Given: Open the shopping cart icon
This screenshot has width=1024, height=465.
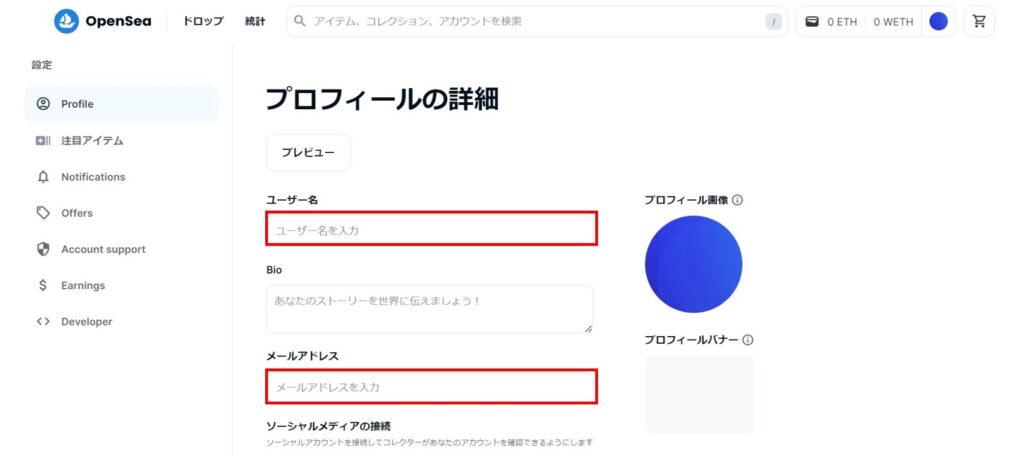Looking at the screenshot, I should [979, 21].
